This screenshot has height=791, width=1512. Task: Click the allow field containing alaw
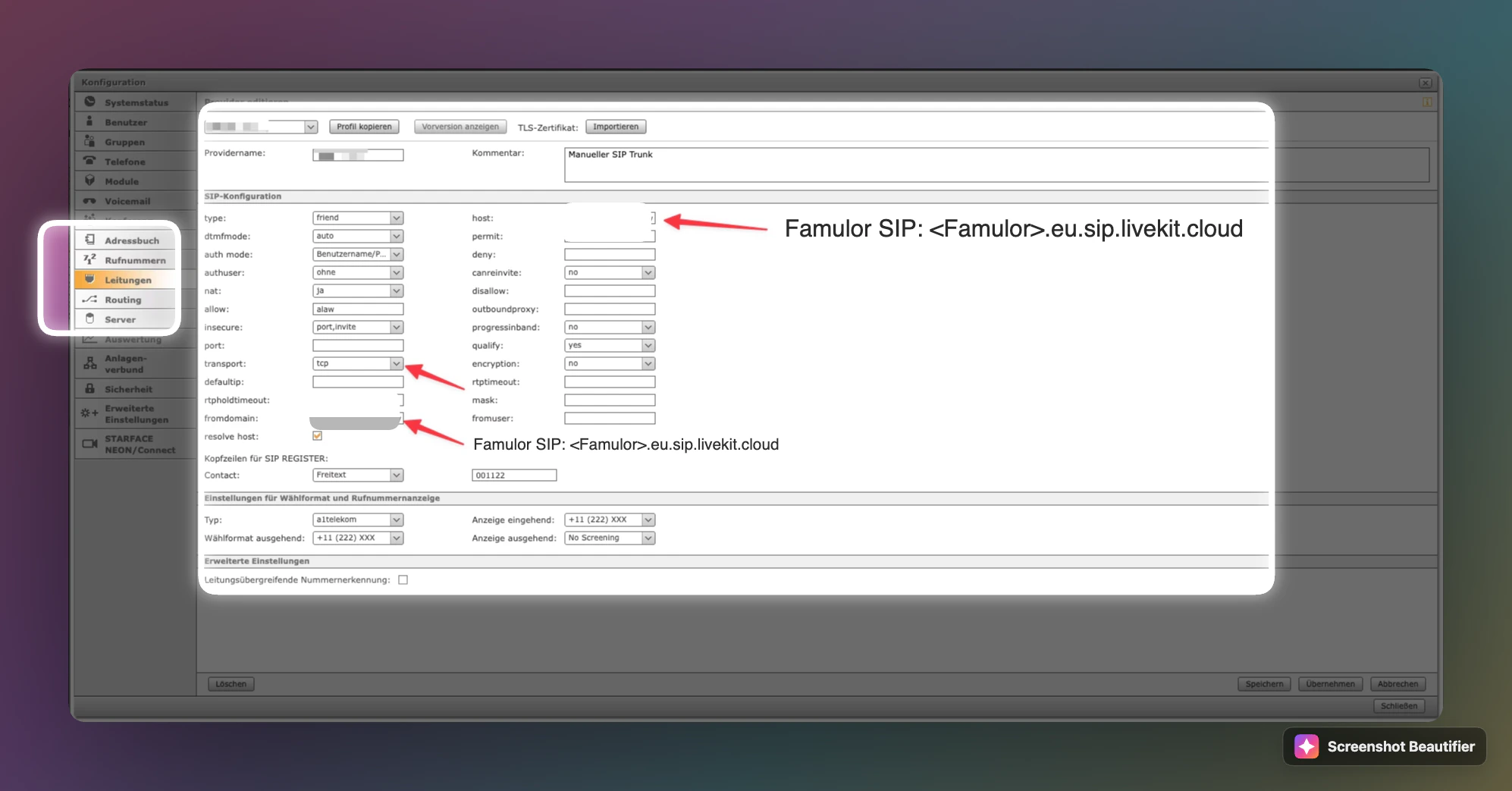(x=358, y=309)
